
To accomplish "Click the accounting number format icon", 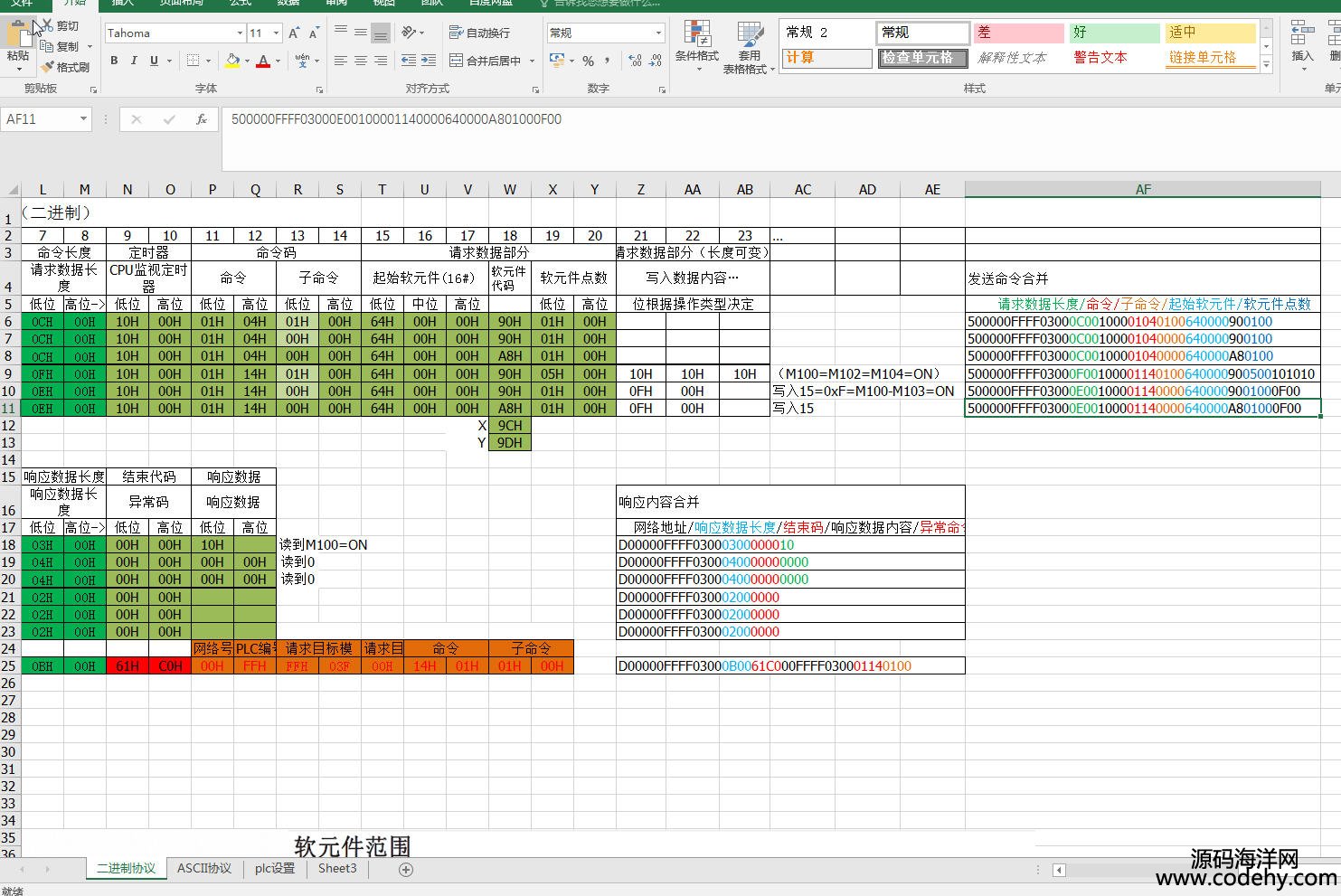I will tap(555, 61).
